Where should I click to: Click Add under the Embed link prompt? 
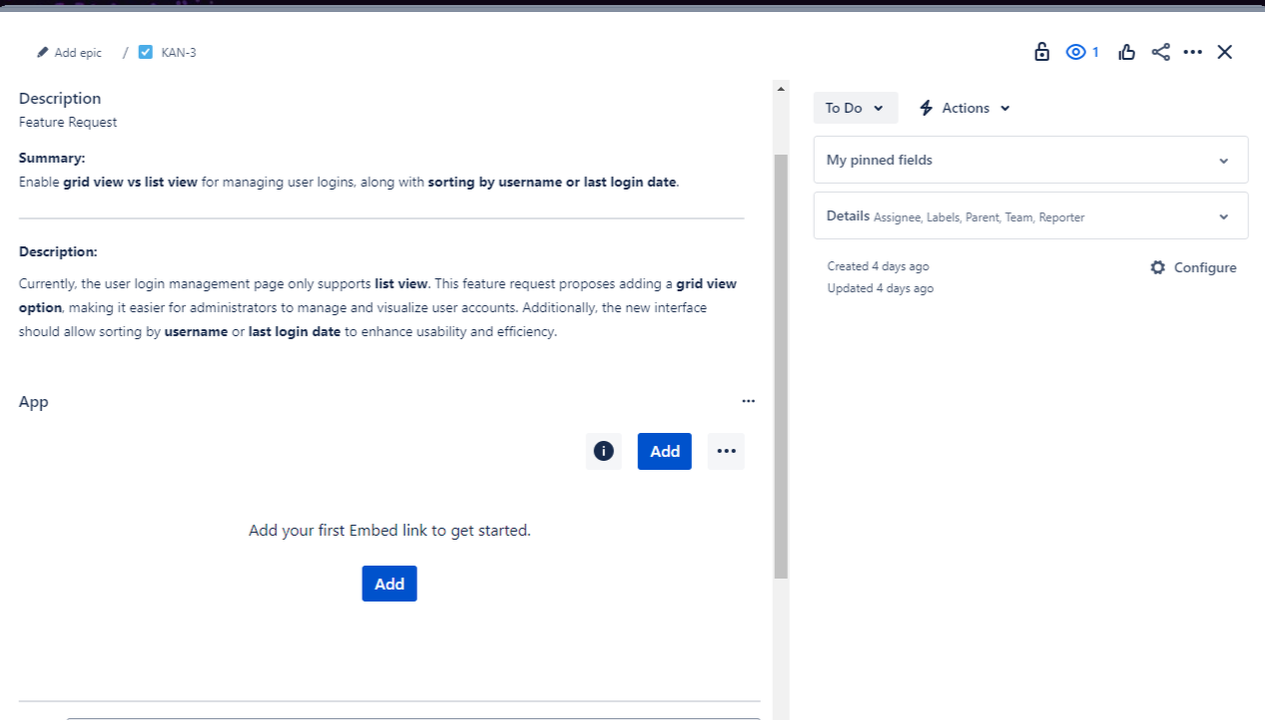(x=389, y=583)
